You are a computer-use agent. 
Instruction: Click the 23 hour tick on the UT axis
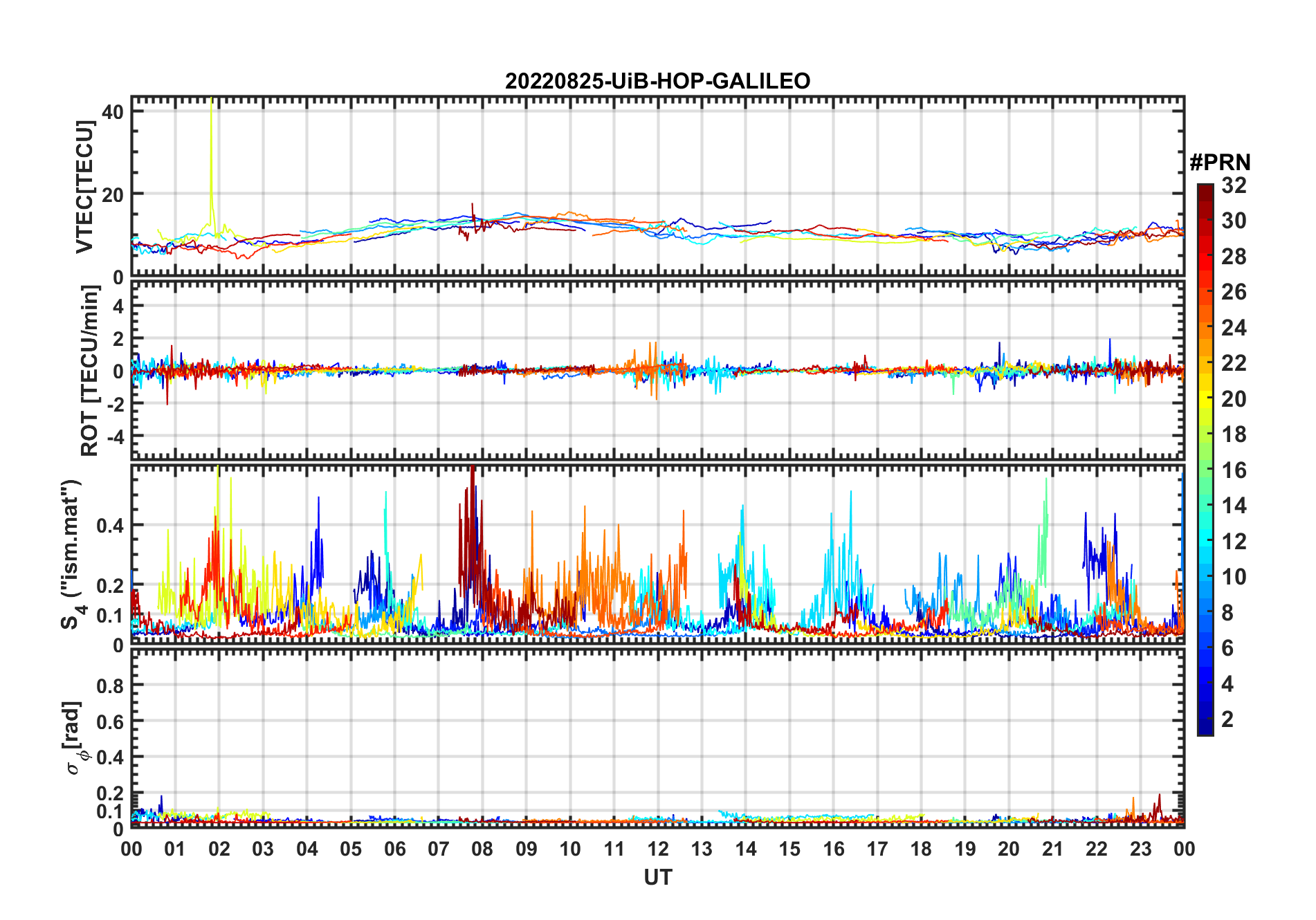pos(1140,849)
